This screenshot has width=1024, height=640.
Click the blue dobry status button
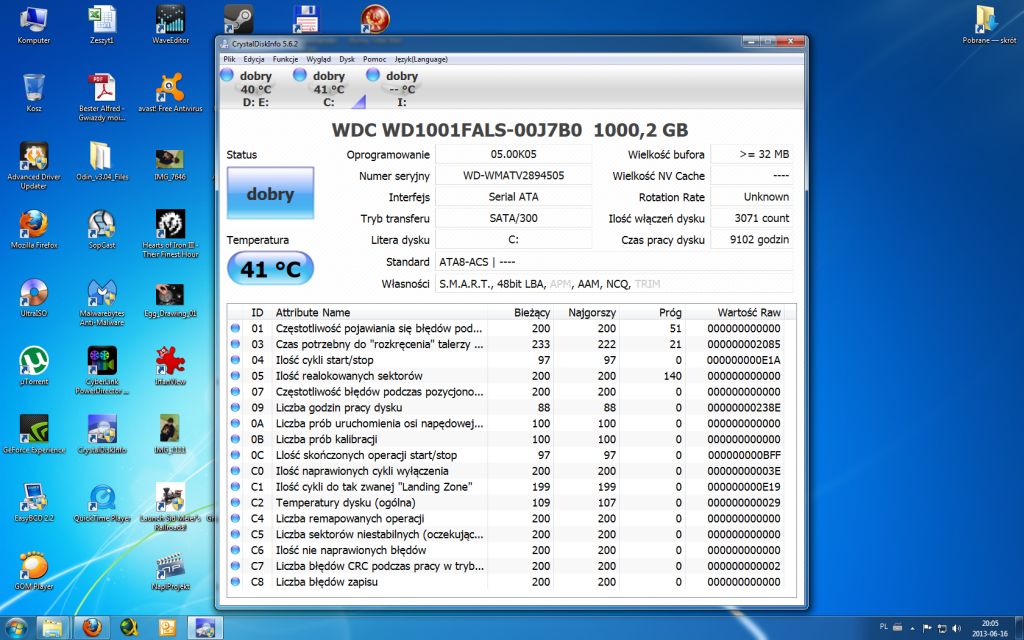[270, 193]
